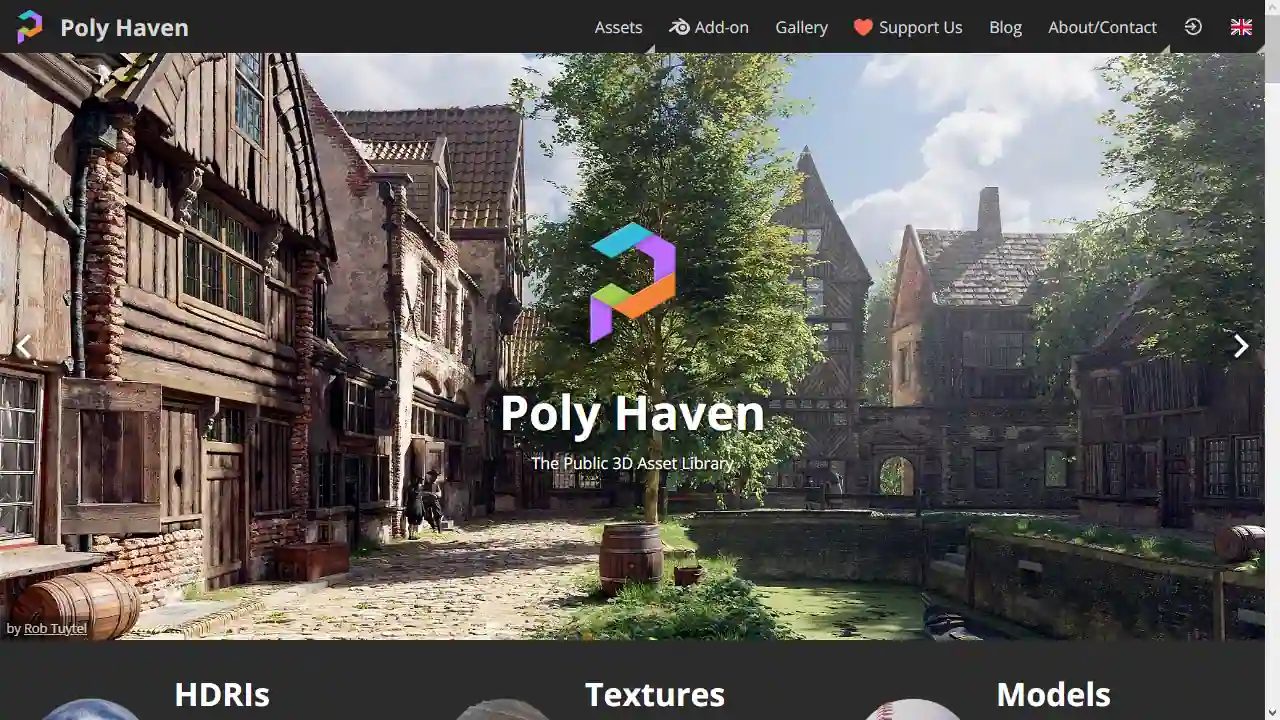The image size is (1280, 720).
Task: Click the right carousel arrow
Action: pyautogui.click(x=1240, y=345)
